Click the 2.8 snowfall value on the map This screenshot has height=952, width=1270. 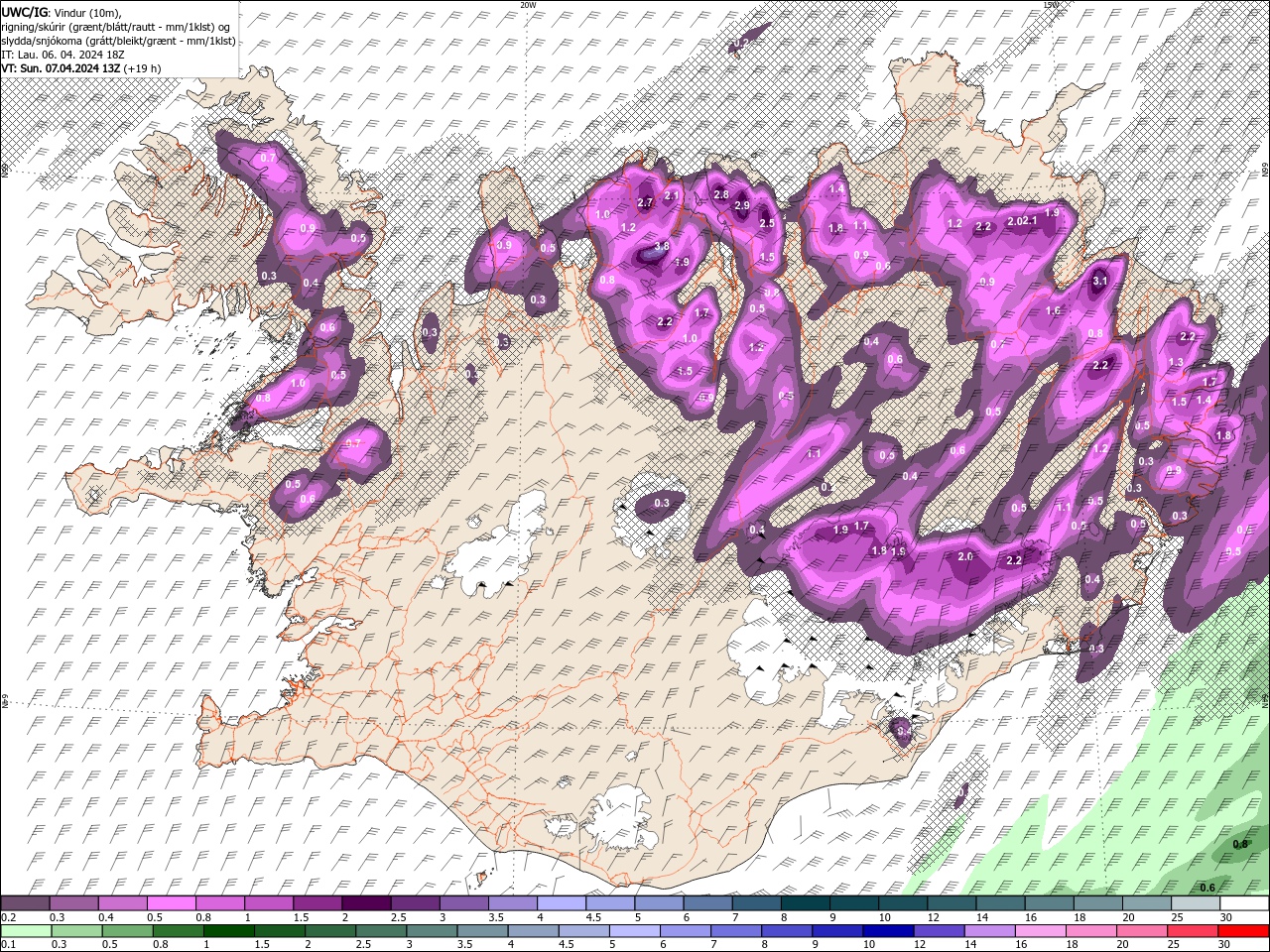(721, 194)
